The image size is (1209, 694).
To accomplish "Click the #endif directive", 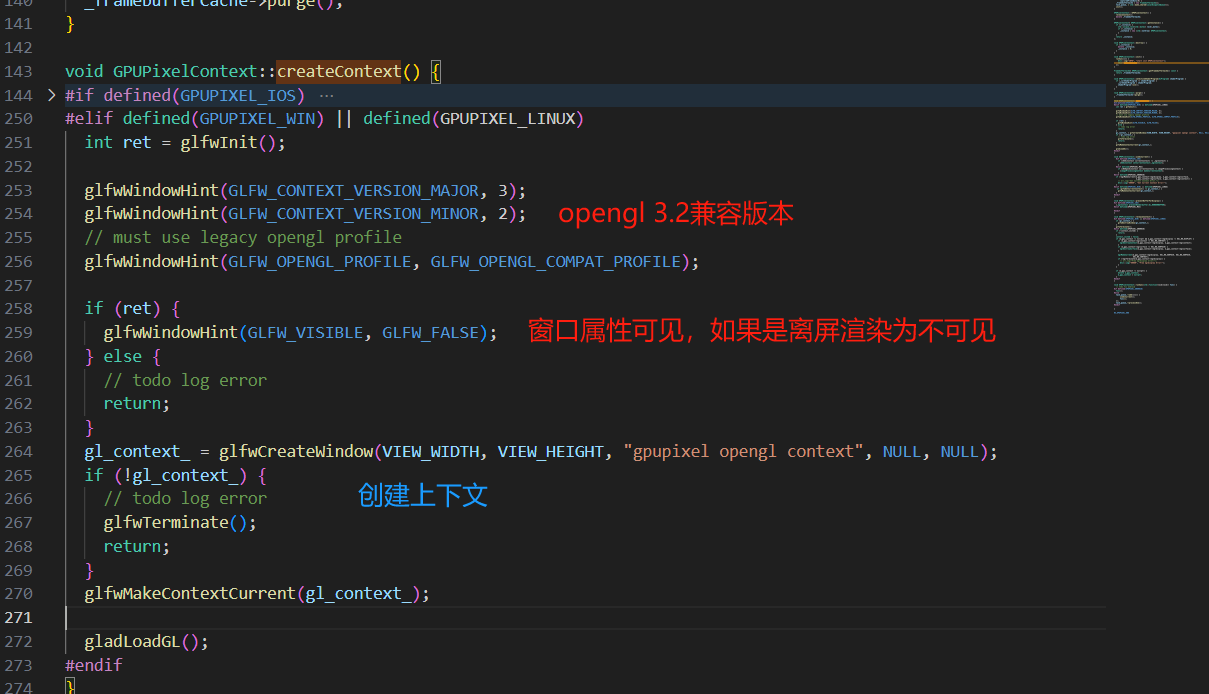I will (x=94, y=664).
